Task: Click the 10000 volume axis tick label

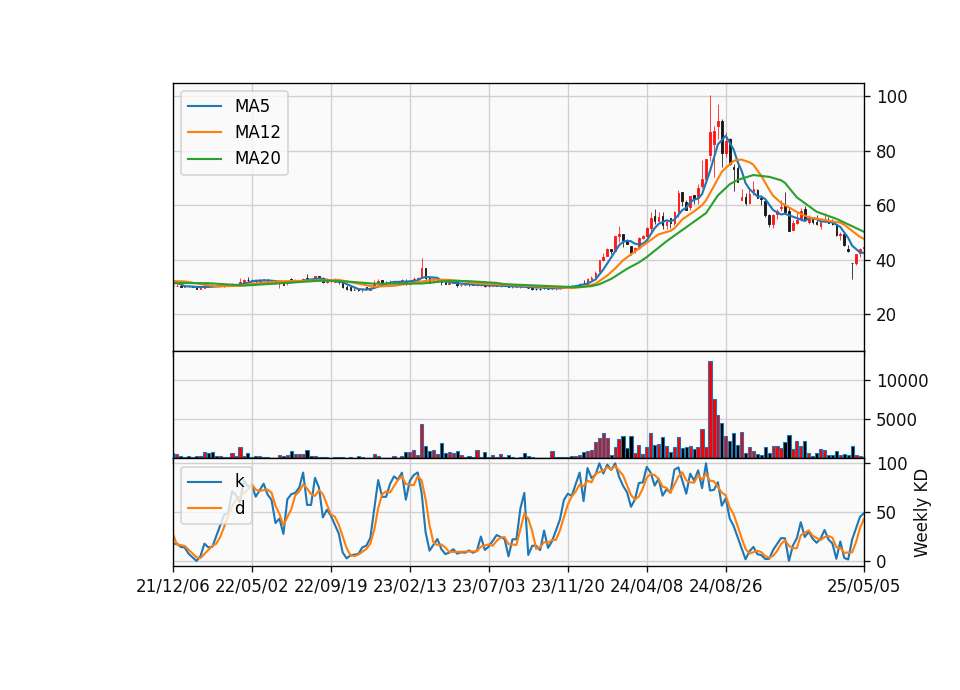Action: pos(902,381)
